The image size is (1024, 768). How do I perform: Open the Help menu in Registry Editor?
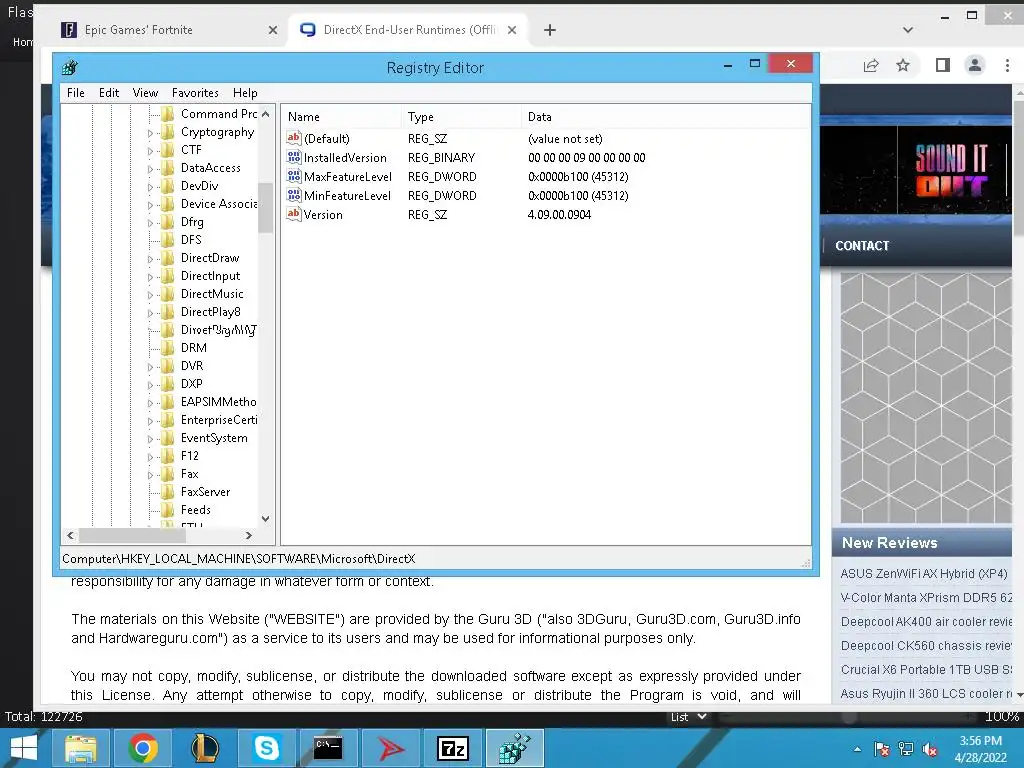tap(246, 93)
